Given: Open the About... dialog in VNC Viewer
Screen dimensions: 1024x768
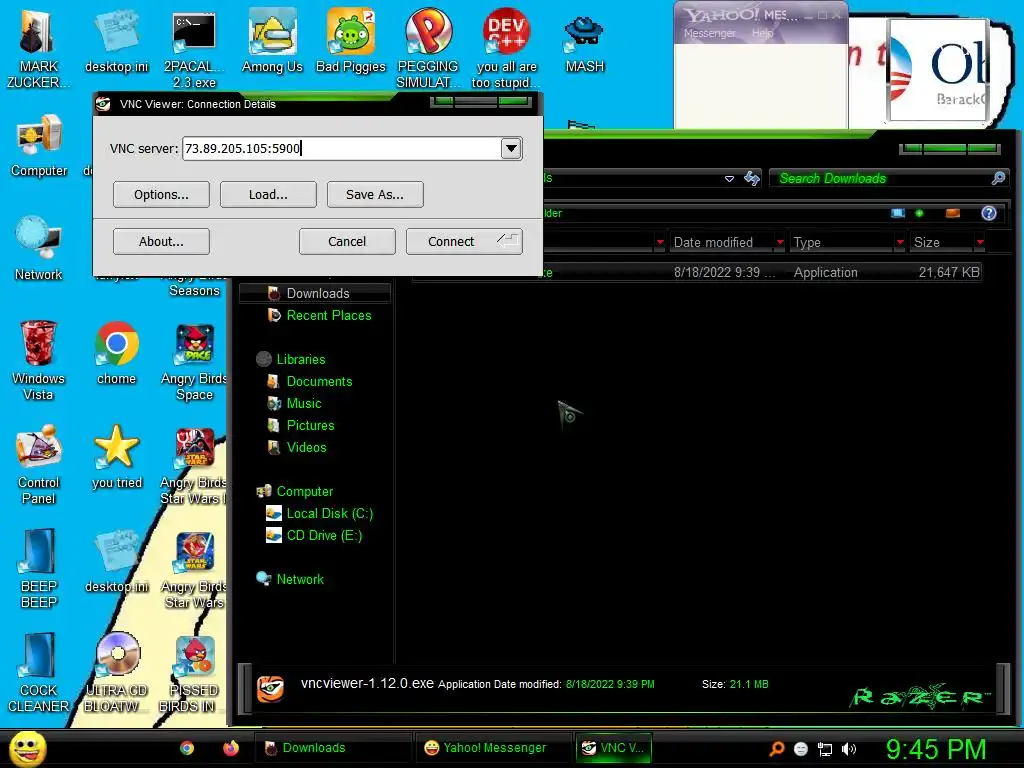Looking at the screenshot, I should 161,242.
